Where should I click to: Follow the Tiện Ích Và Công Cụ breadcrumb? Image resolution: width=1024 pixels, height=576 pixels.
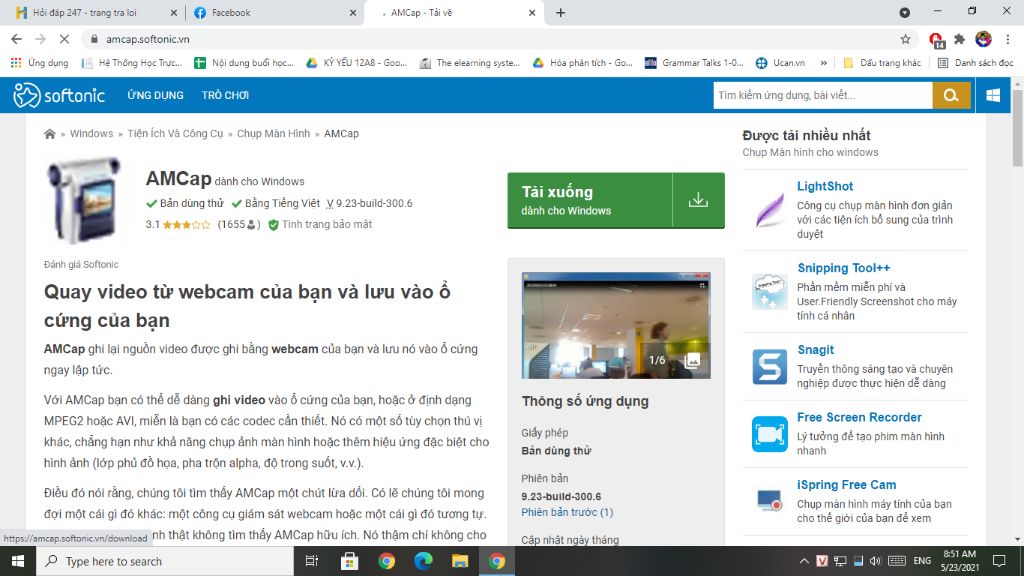pyautogui.click(x=175, y=133)
